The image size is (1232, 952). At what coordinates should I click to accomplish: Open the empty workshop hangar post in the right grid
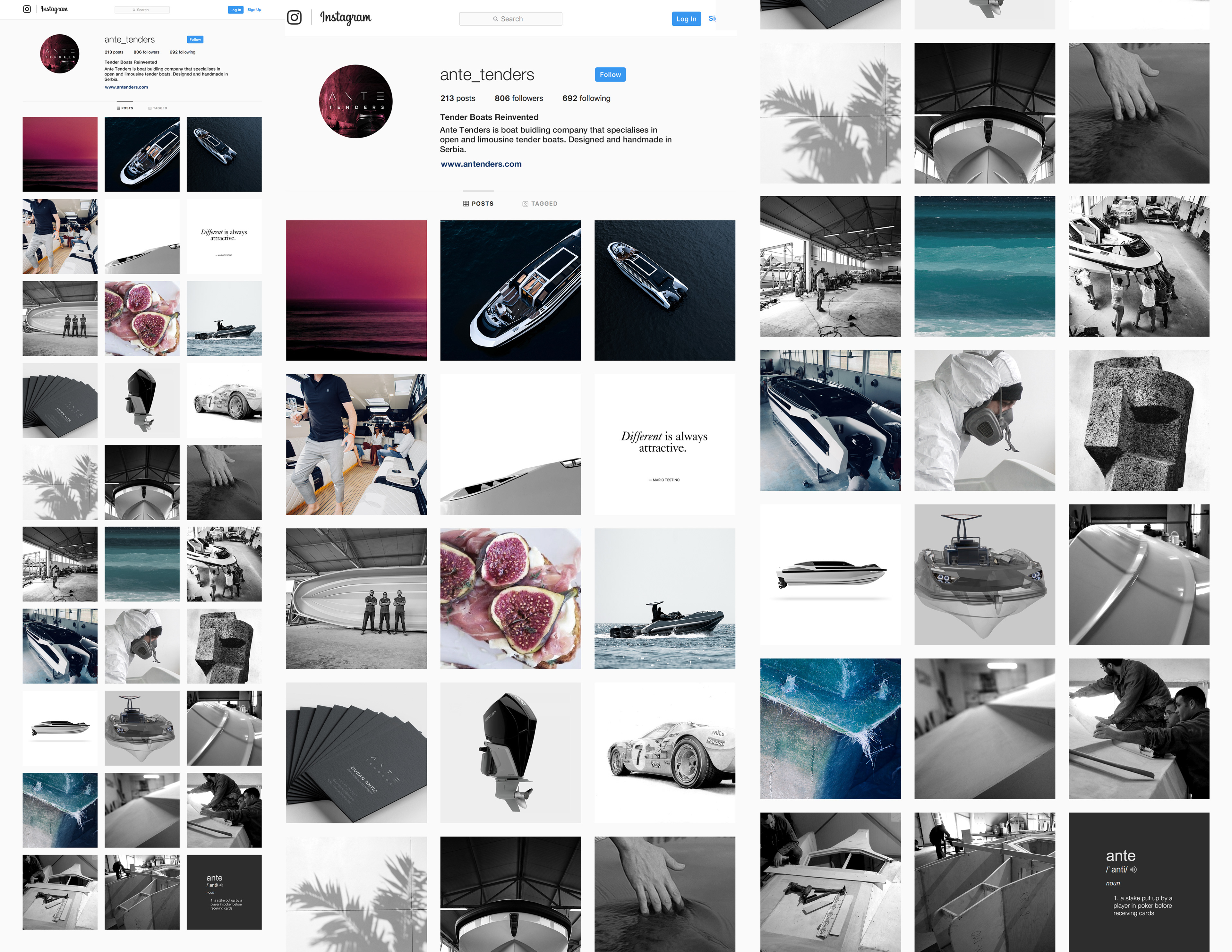click(831, 266)
